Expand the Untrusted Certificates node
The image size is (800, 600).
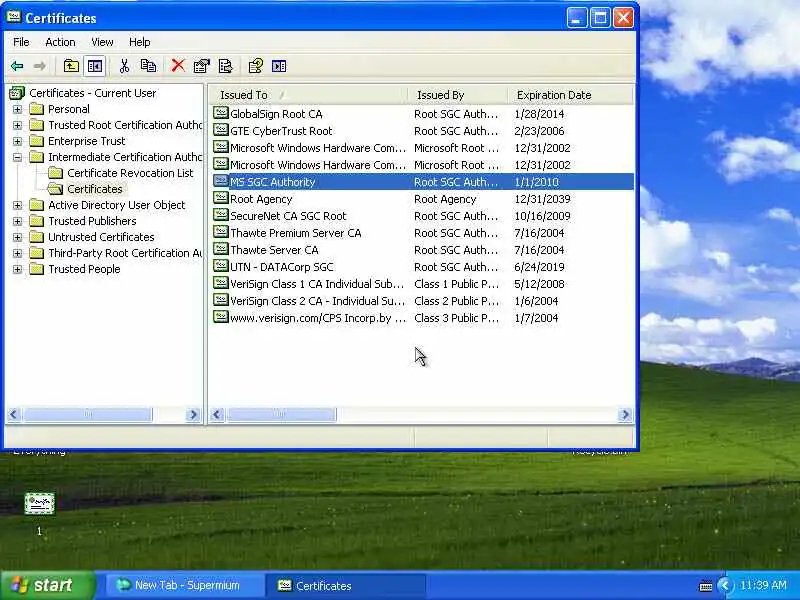tap(17, 237)
